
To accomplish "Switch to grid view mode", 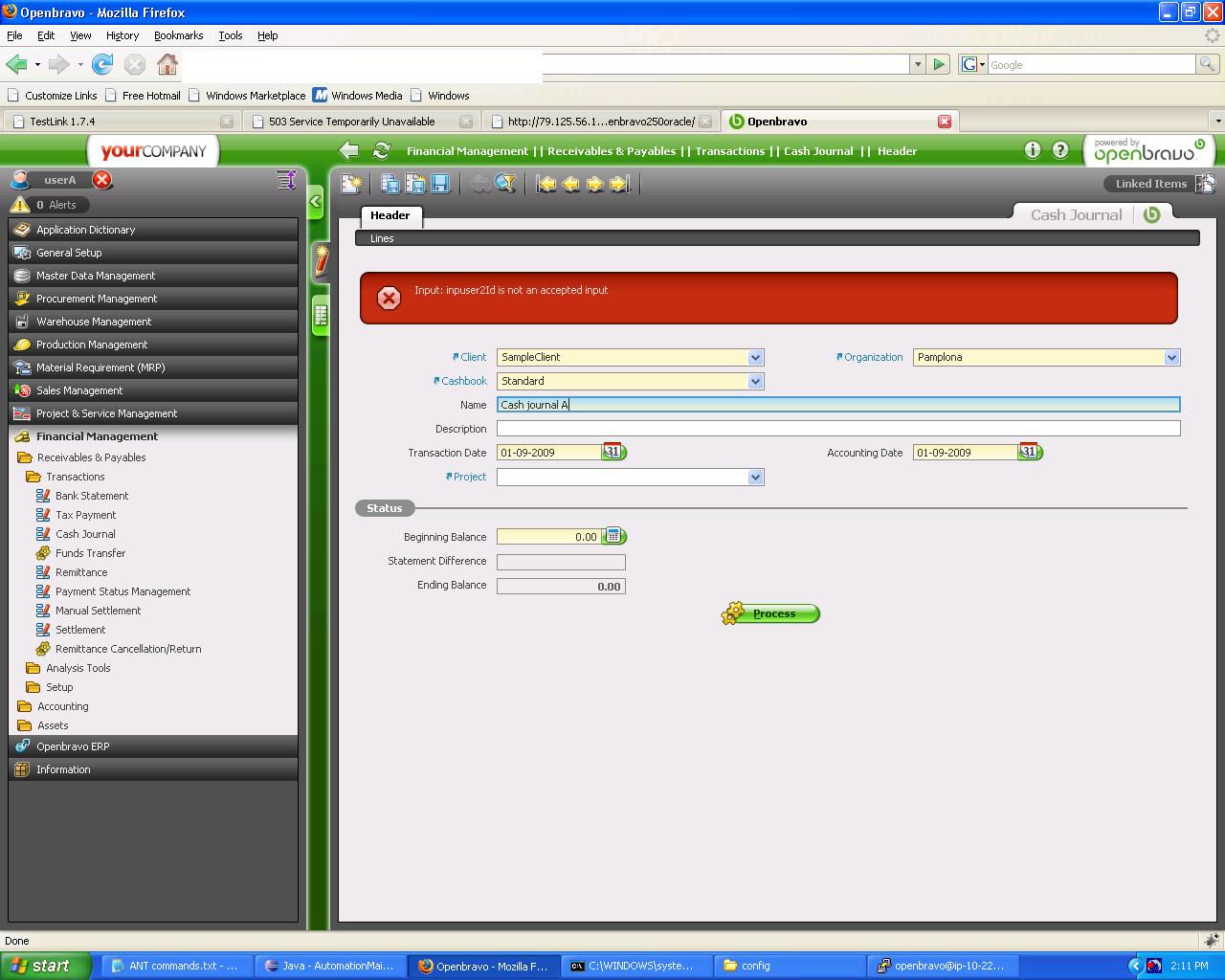I will (320, 315).
